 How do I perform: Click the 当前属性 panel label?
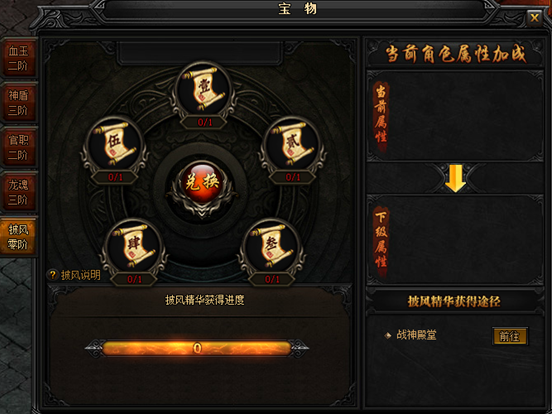coord(381,114)
